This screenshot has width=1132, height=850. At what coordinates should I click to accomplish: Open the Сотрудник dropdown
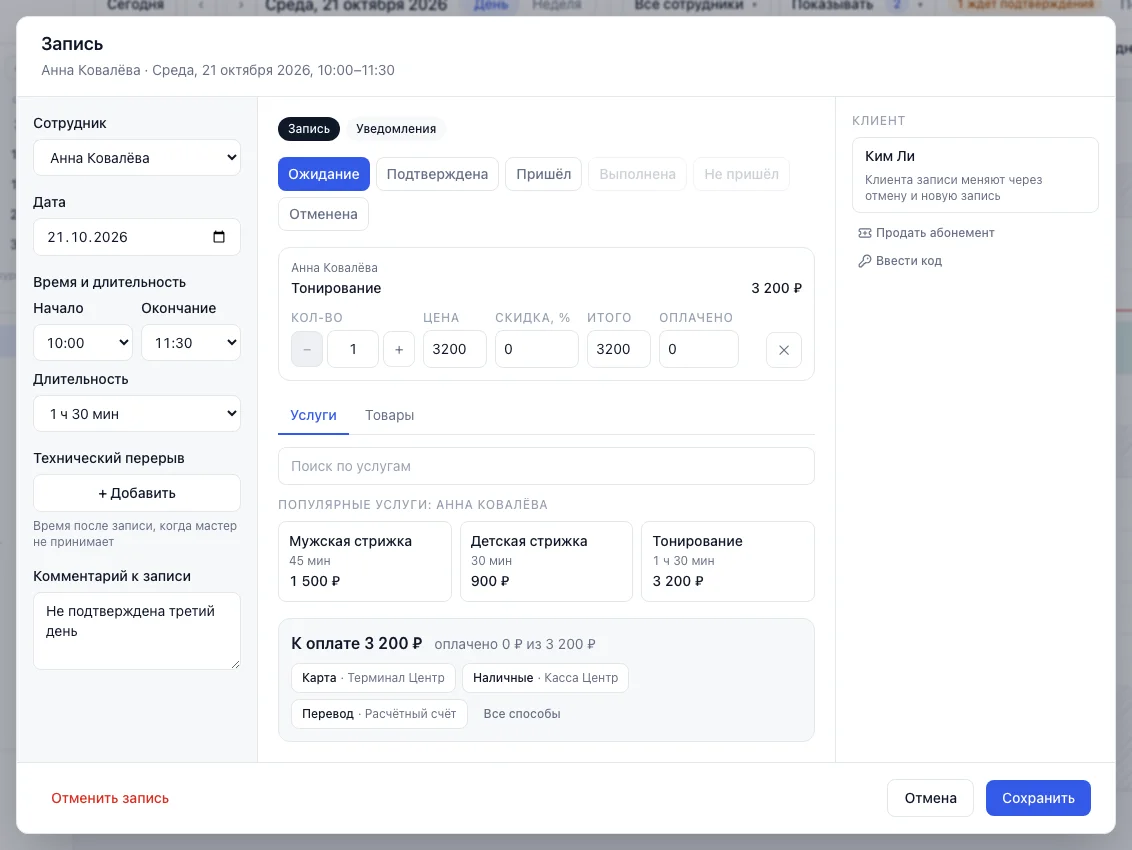[136, 157]
